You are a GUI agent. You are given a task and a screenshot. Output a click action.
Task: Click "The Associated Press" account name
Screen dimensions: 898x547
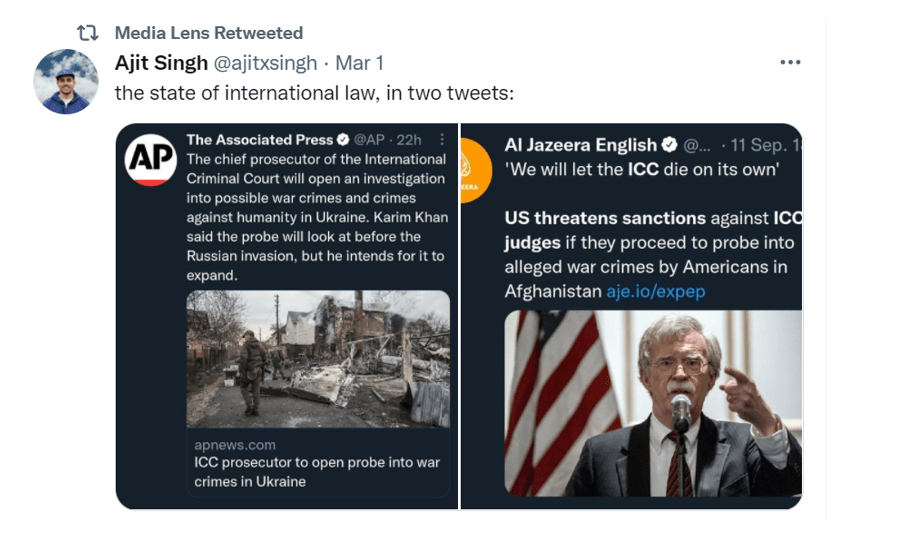click(x=260, y=139)
